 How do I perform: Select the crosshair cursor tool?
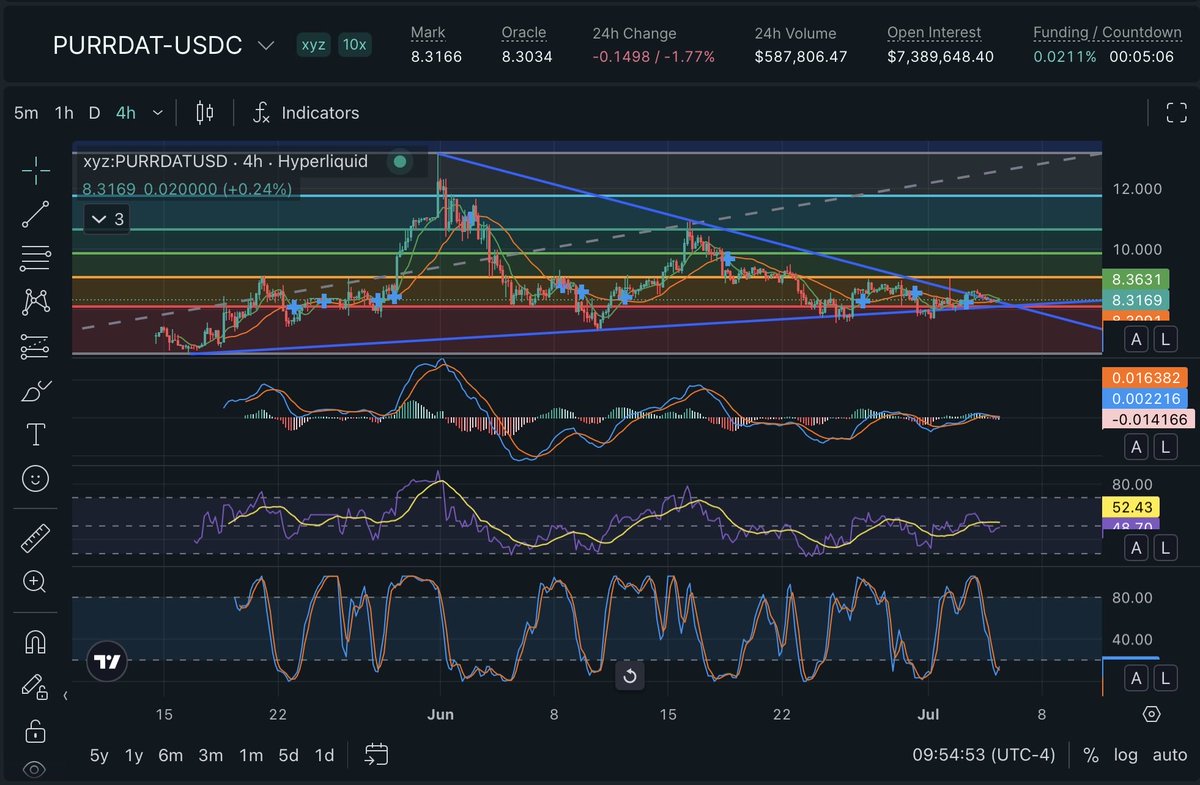(x=36, y=171)
